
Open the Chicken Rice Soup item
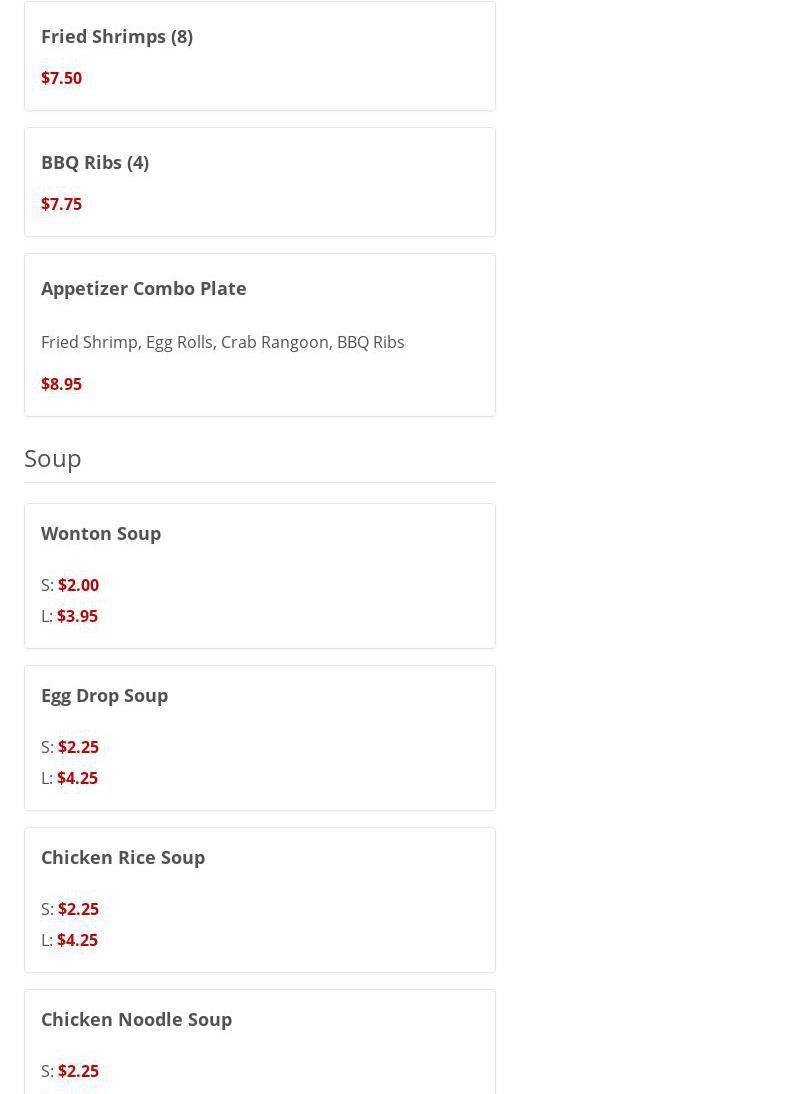click(x=123, y=857)
